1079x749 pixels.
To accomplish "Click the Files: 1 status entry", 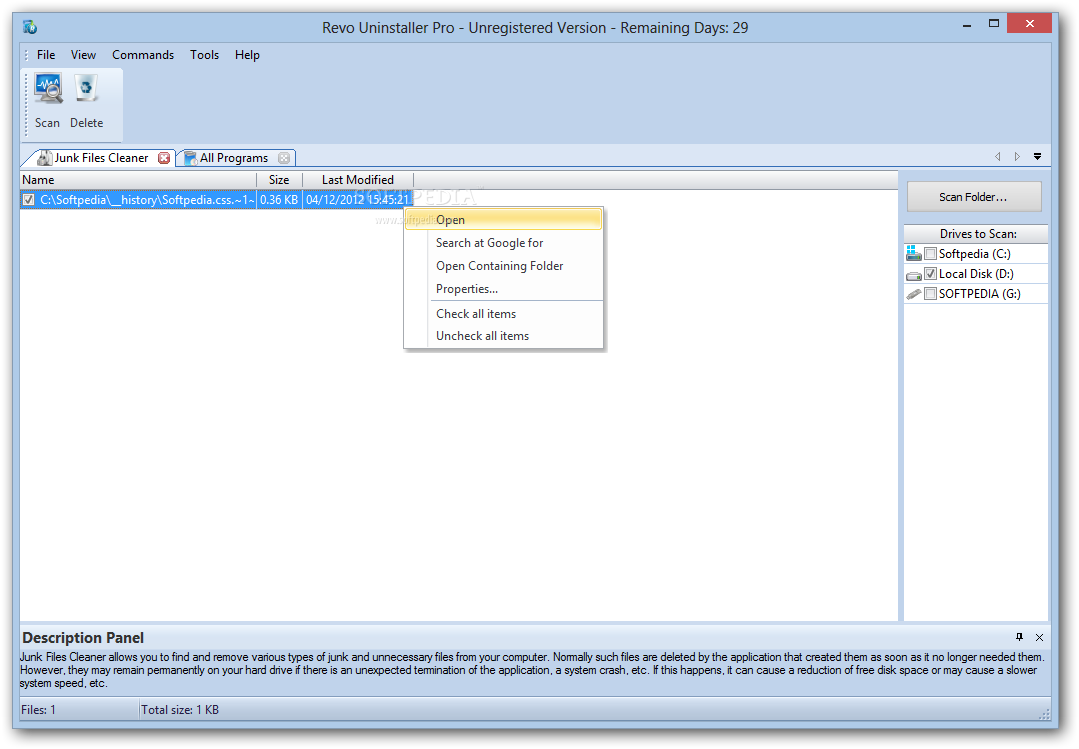I will pyautogui.click(x=39, y=710).
